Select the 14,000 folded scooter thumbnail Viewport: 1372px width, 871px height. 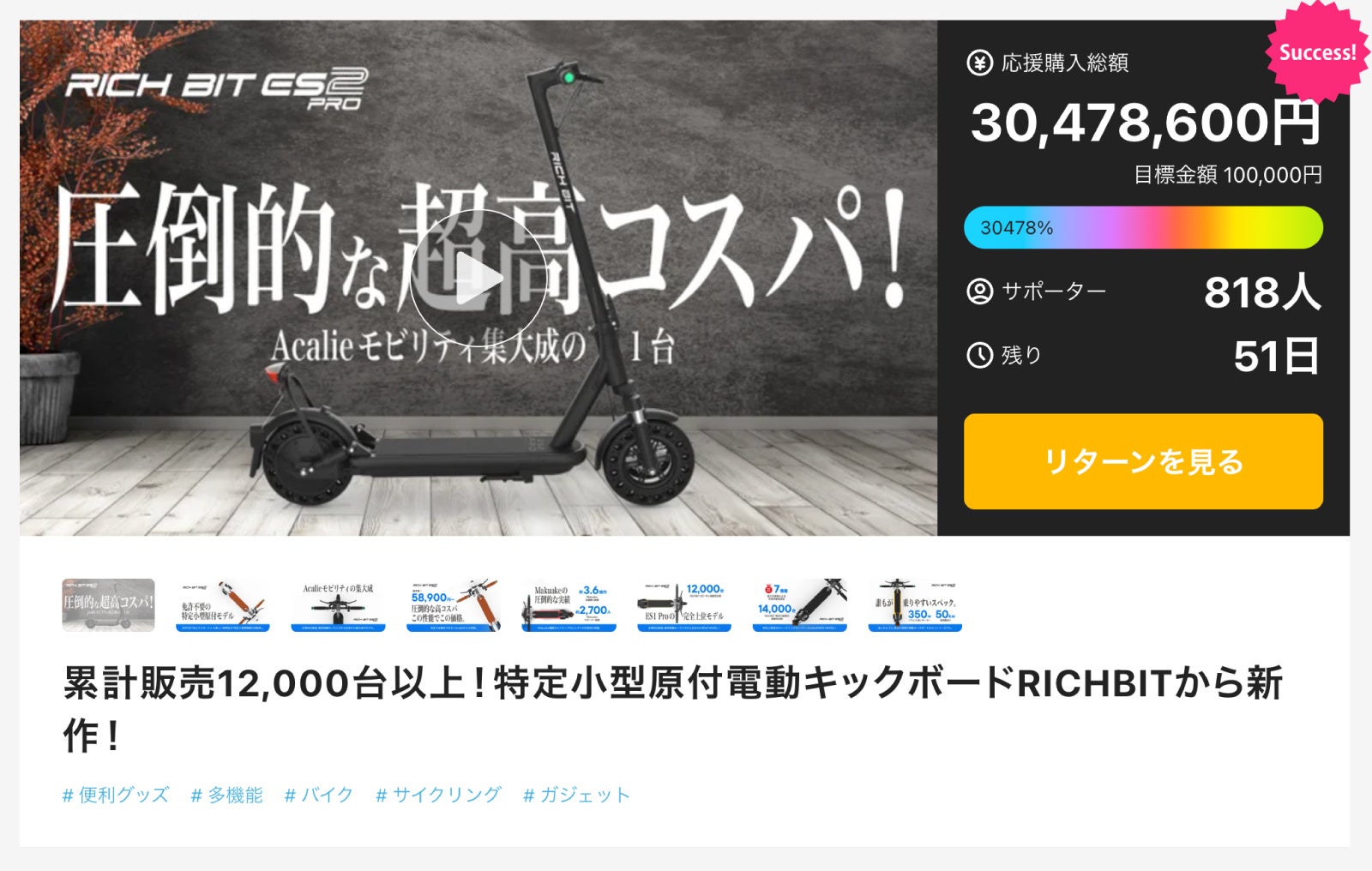(x=799, y=605)
